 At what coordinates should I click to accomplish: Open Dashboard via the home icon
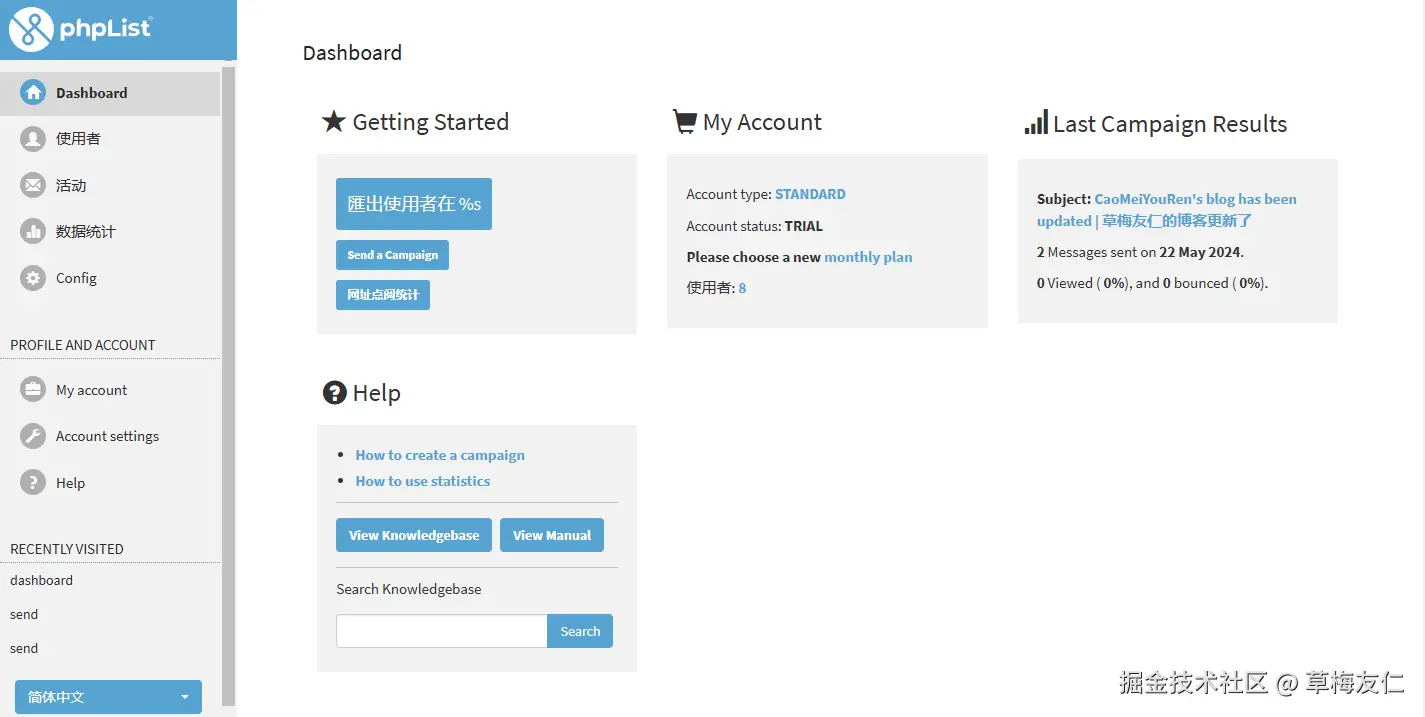pyautogui.click(x=33, y=93)
